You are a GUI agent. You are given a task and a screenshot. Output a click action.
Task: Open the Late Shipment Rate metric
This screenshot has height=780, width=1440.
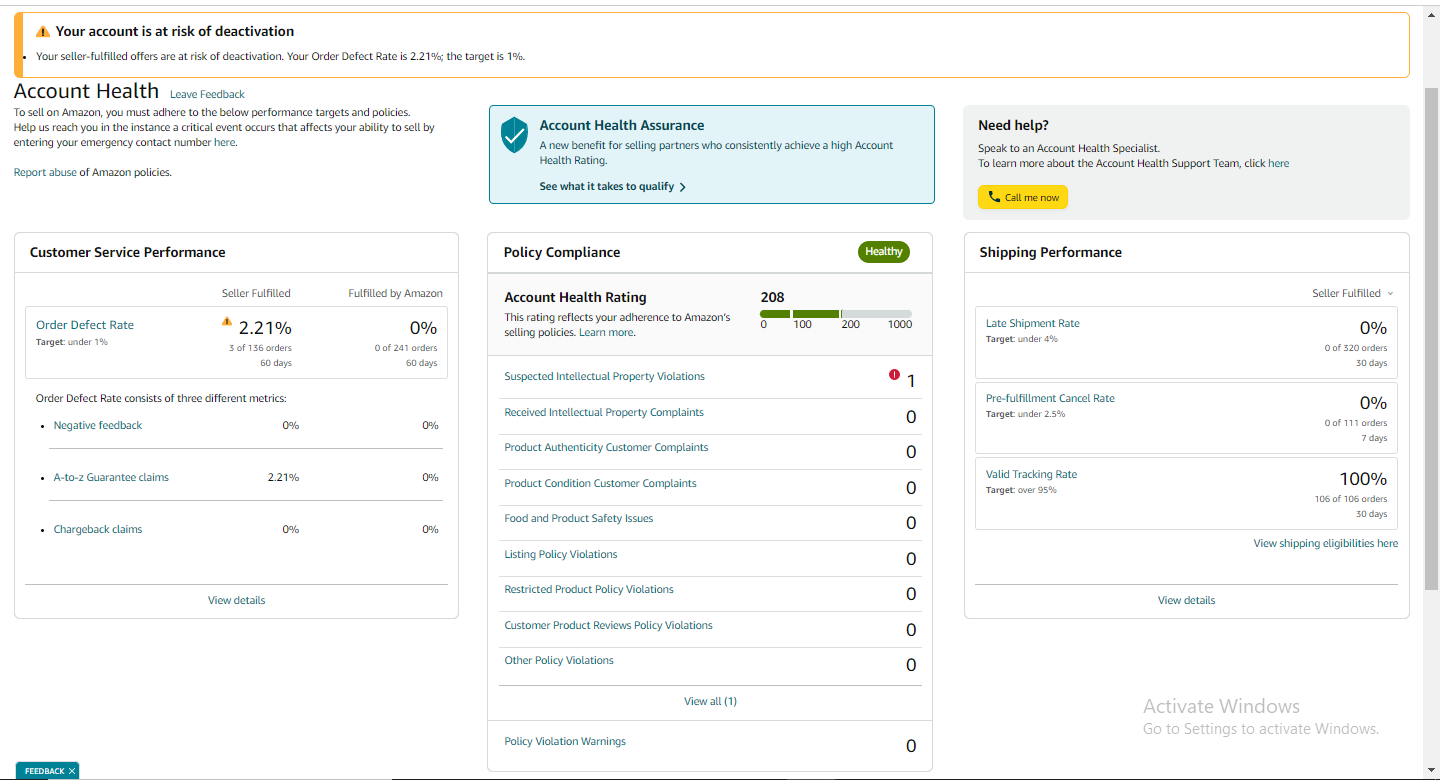(1033, 323)
